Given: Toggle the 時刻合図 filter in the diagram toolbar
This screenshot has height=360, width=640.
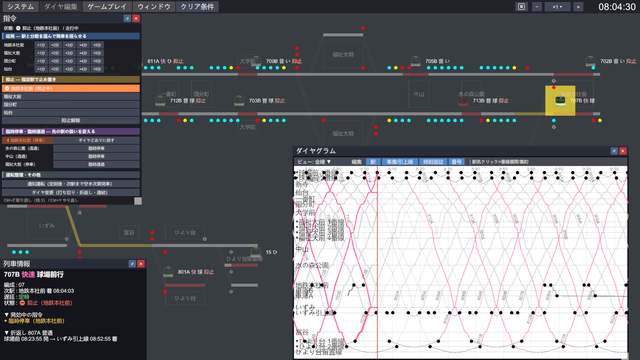Looking at the screenshot, I should [433, 162].
